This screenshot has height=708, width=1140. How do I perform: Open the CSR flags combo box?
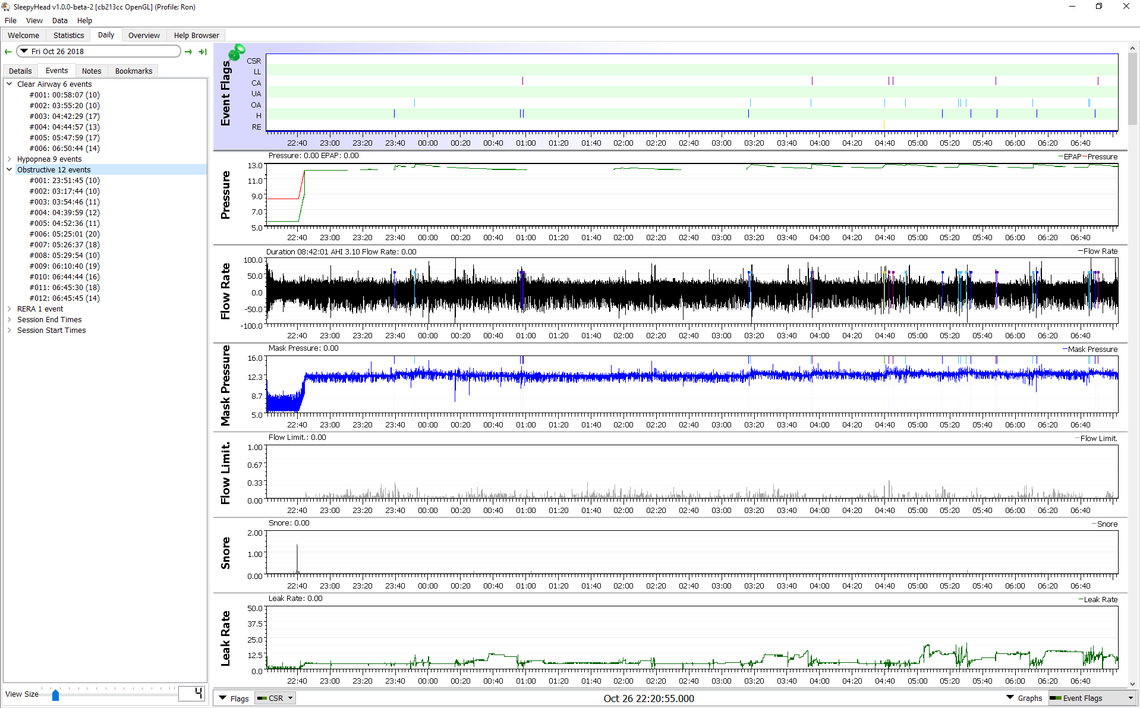(275, 698)
